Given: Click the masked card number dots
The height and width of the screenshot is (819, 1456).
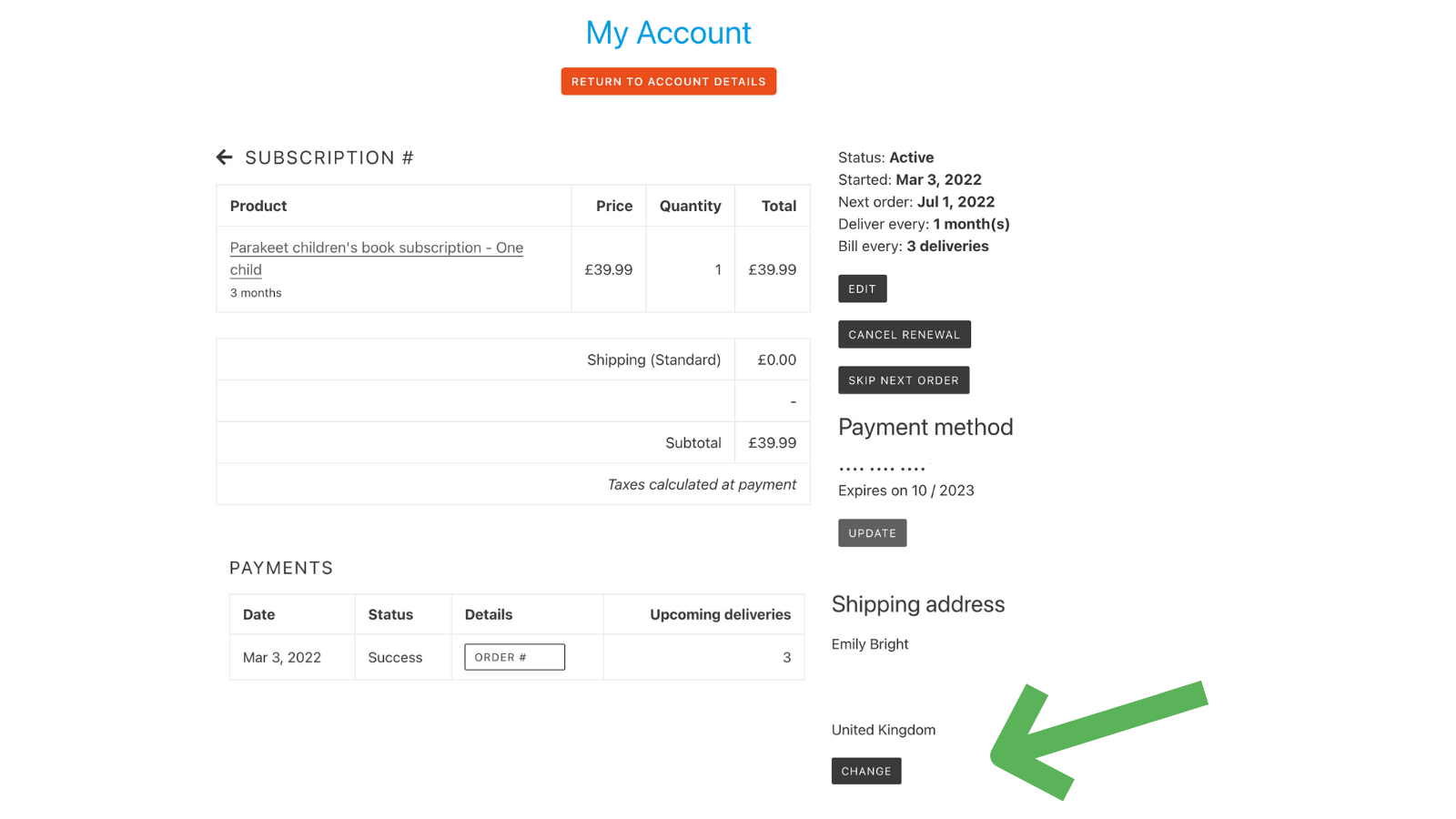Looking at the screenshot, I should [x=882, y=469].
